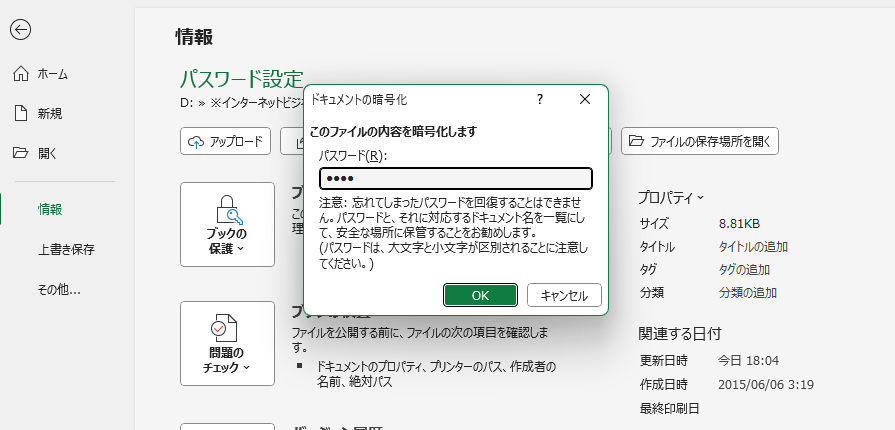Click the password input field

pyautogui.click(x=456, y=178)
